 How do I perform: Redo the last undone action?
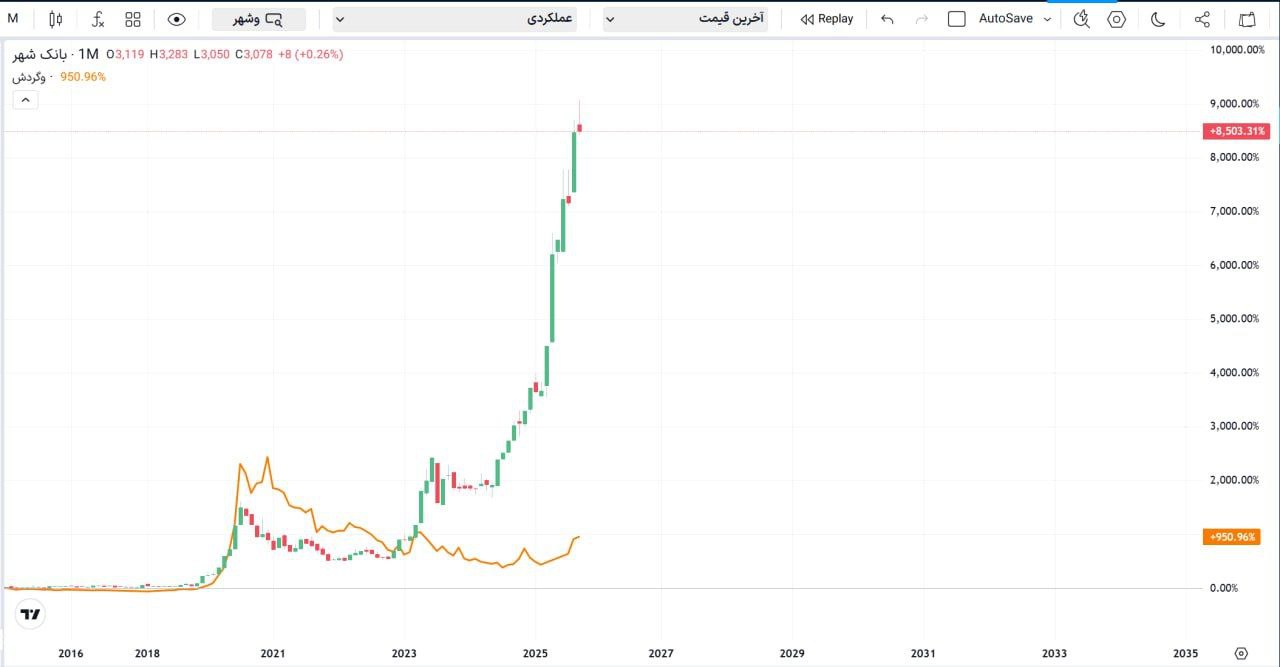(x=922, y=19)
